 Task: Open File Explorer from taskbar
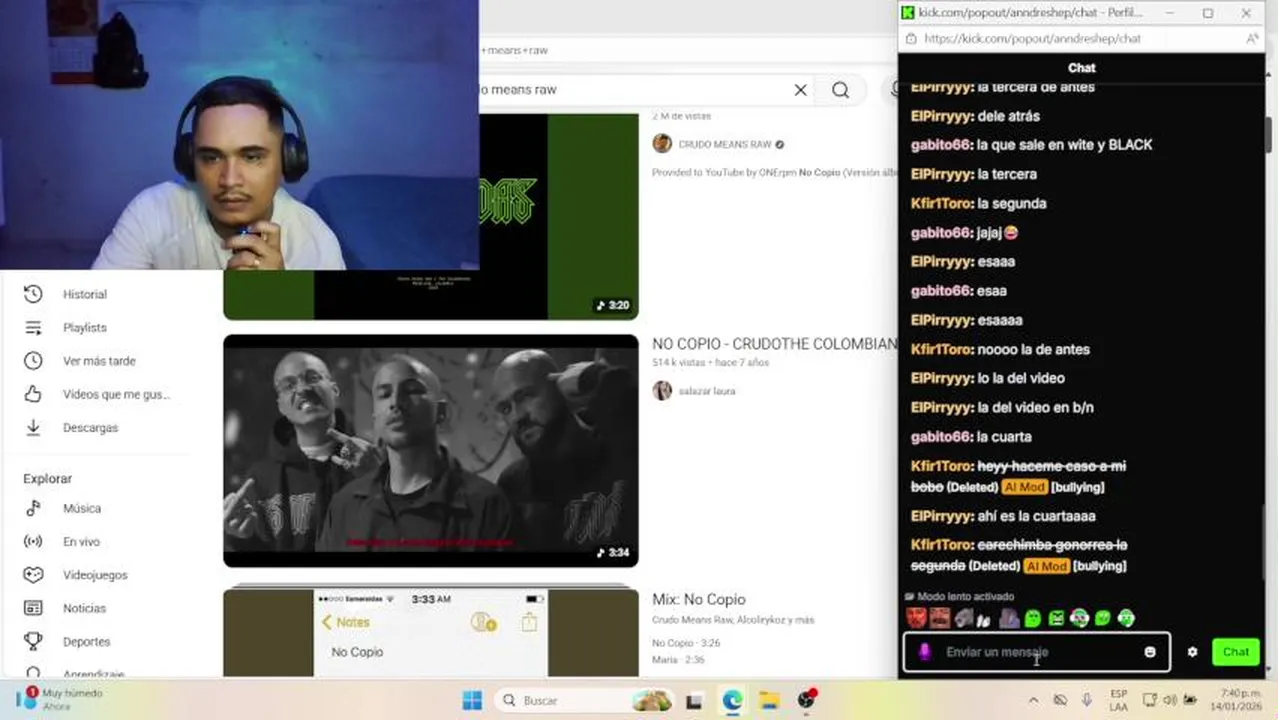[x=768, y=700]
